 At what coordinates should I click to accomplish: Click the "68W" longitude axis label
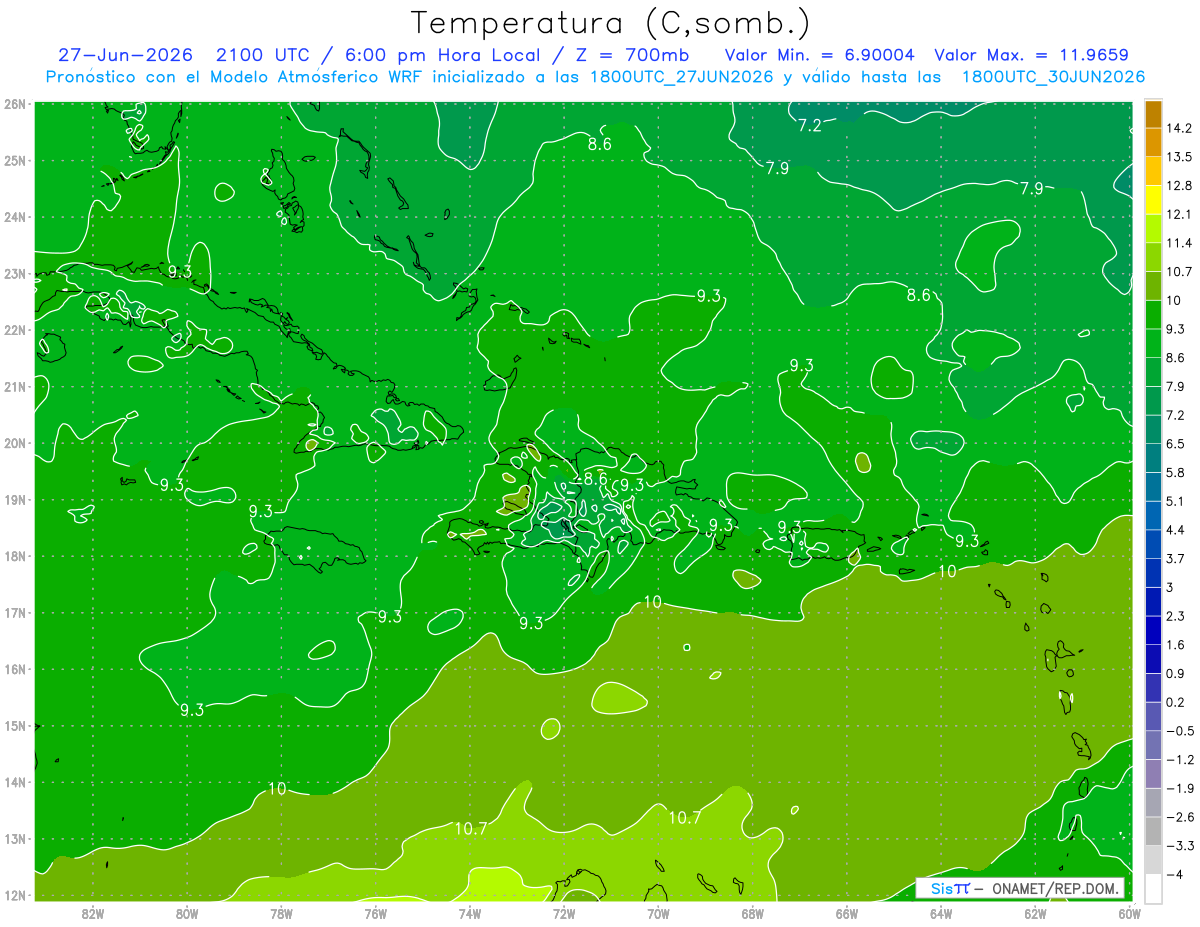tap(753, 913)
